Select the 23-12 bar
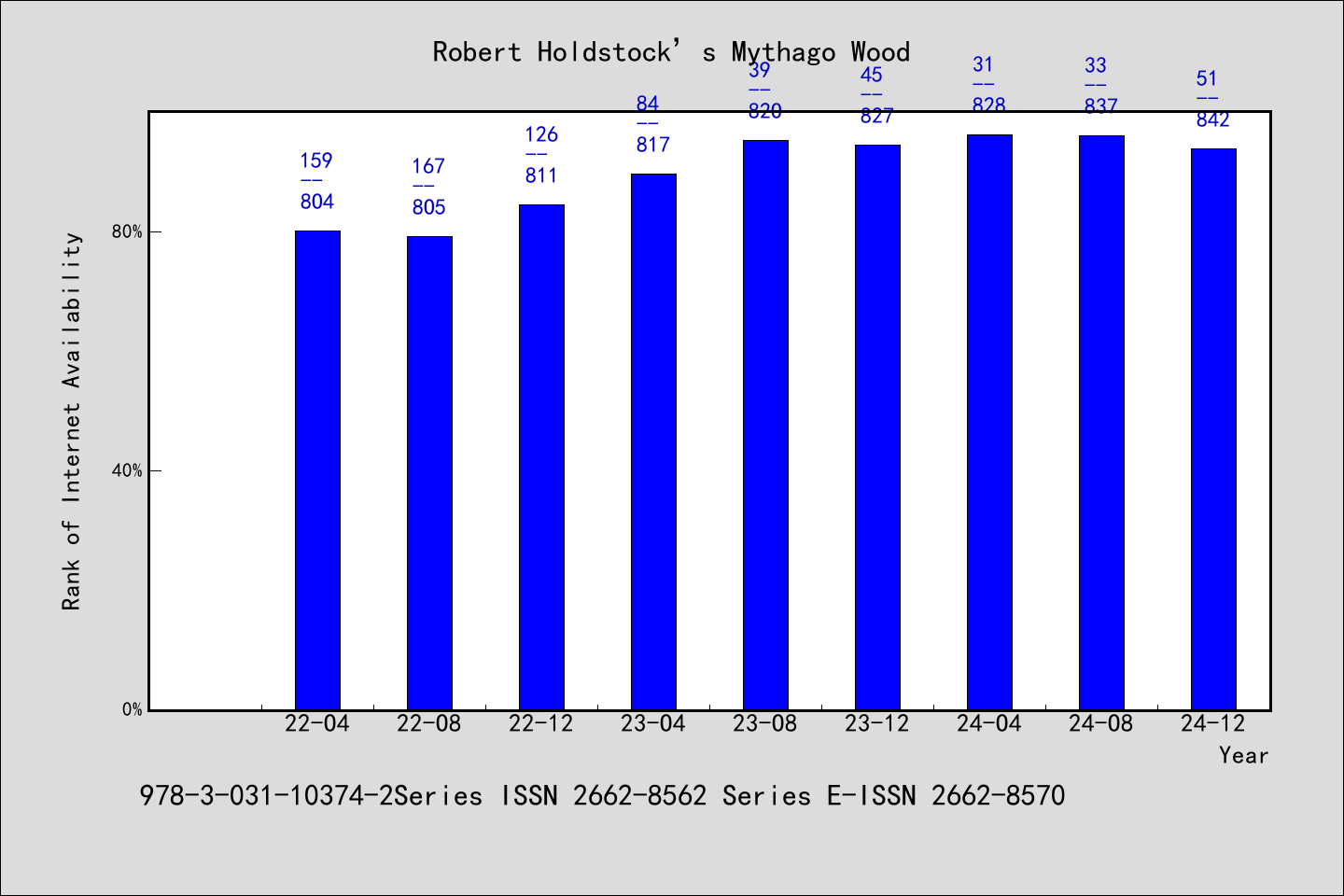Viewport: 1344px width, 896px height. click(877, 427)
